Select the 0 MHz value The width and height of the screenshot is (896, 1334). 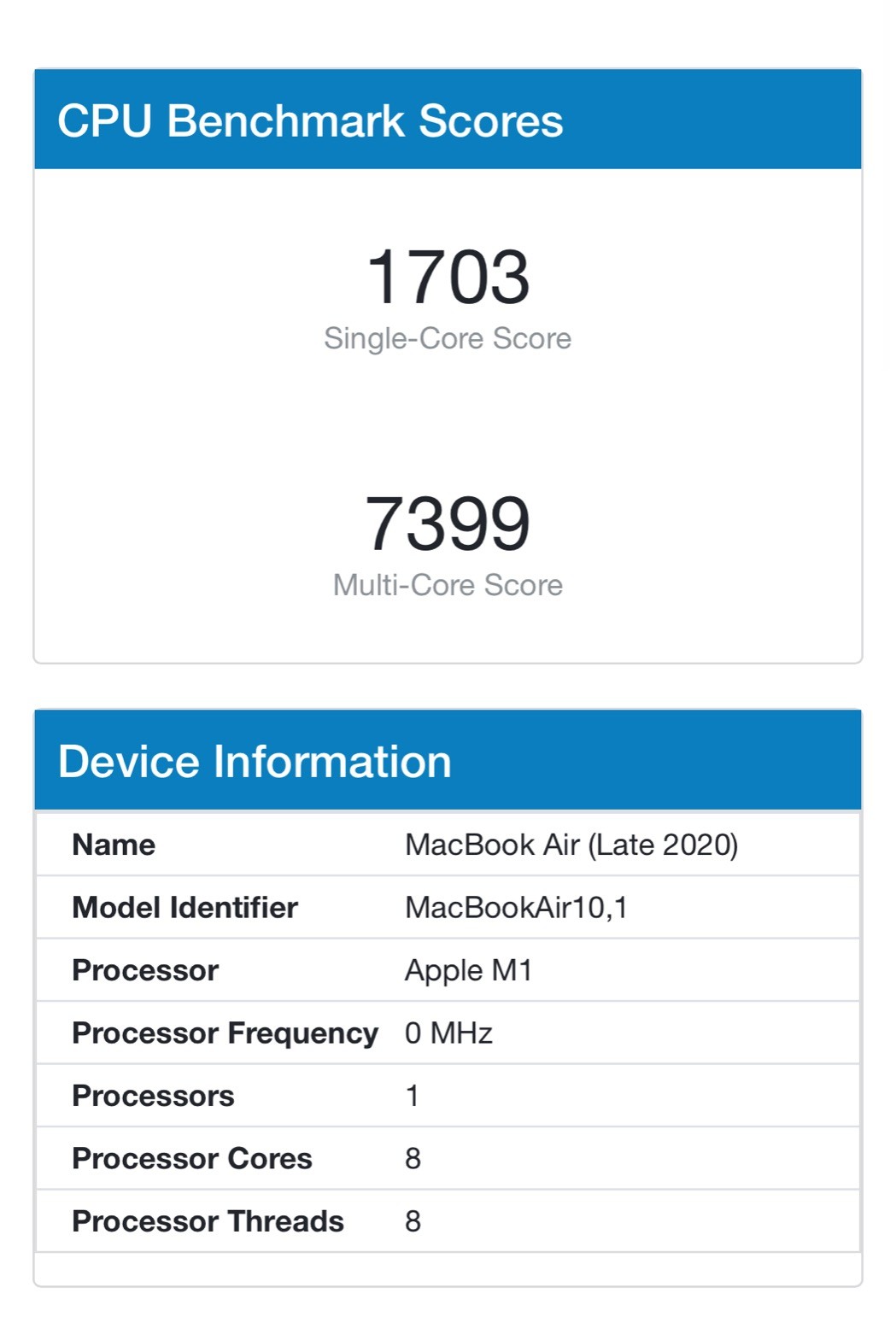click(x=448, y=1033)
